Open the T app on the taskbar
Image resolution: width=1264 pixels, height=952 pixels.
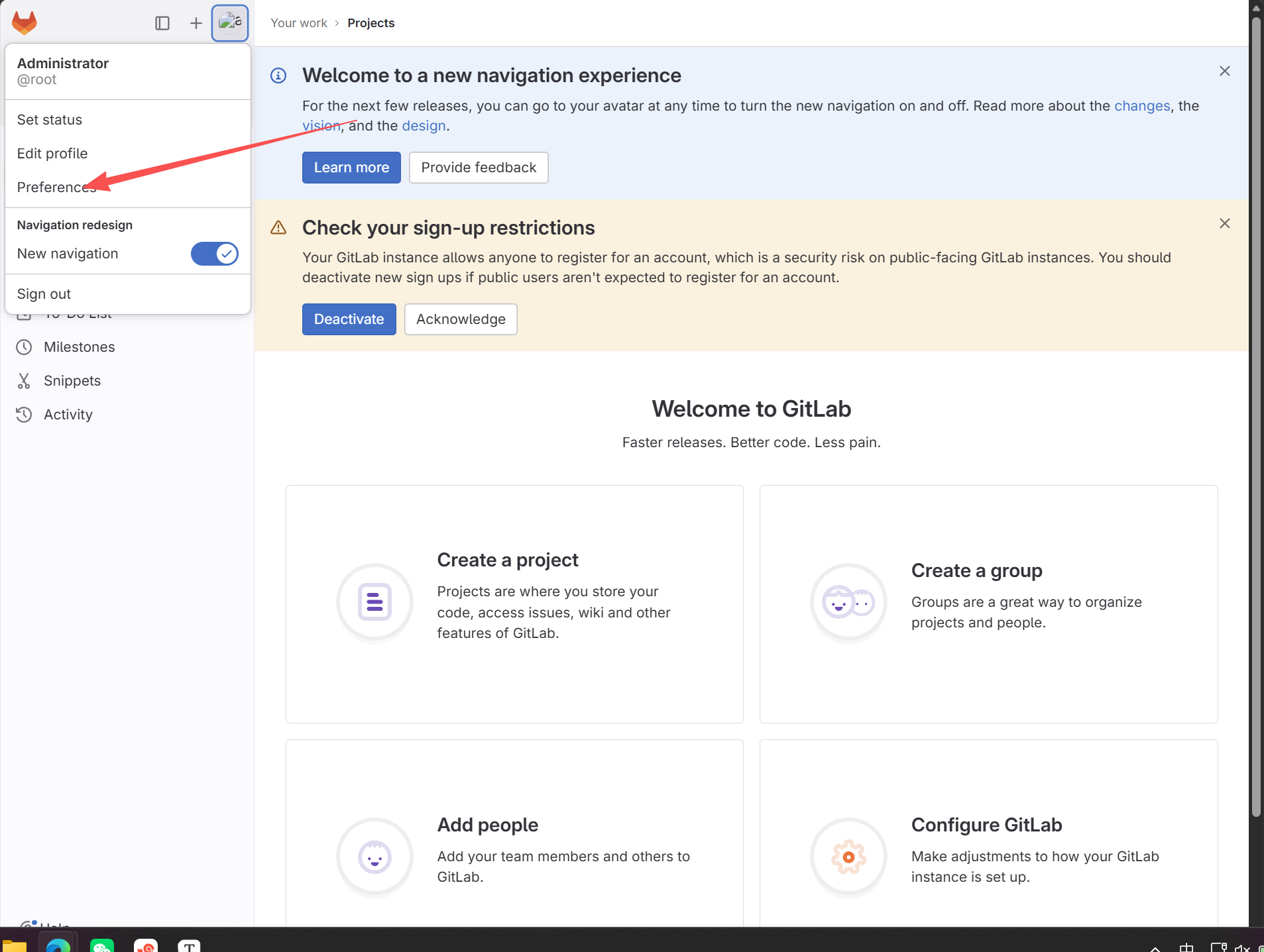(x=189, y=945)
